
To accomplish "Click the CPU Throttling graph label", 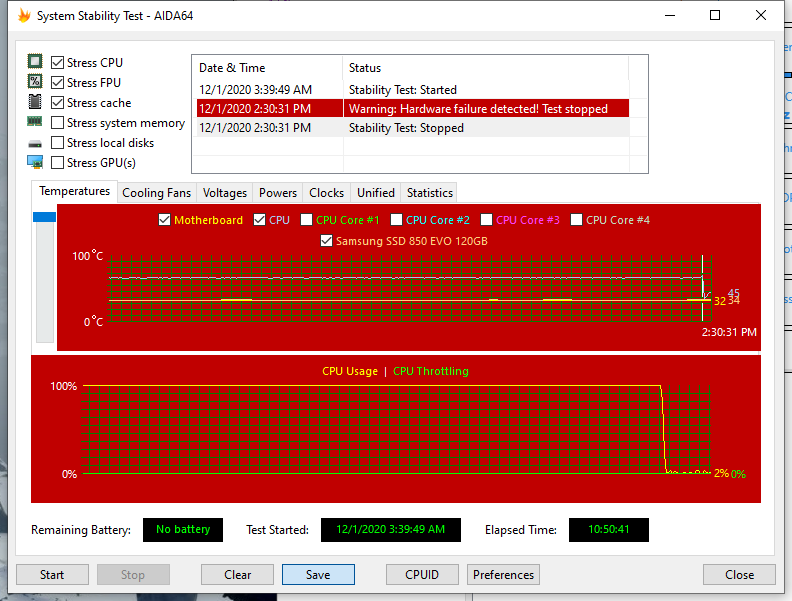I will pos(431,371).
